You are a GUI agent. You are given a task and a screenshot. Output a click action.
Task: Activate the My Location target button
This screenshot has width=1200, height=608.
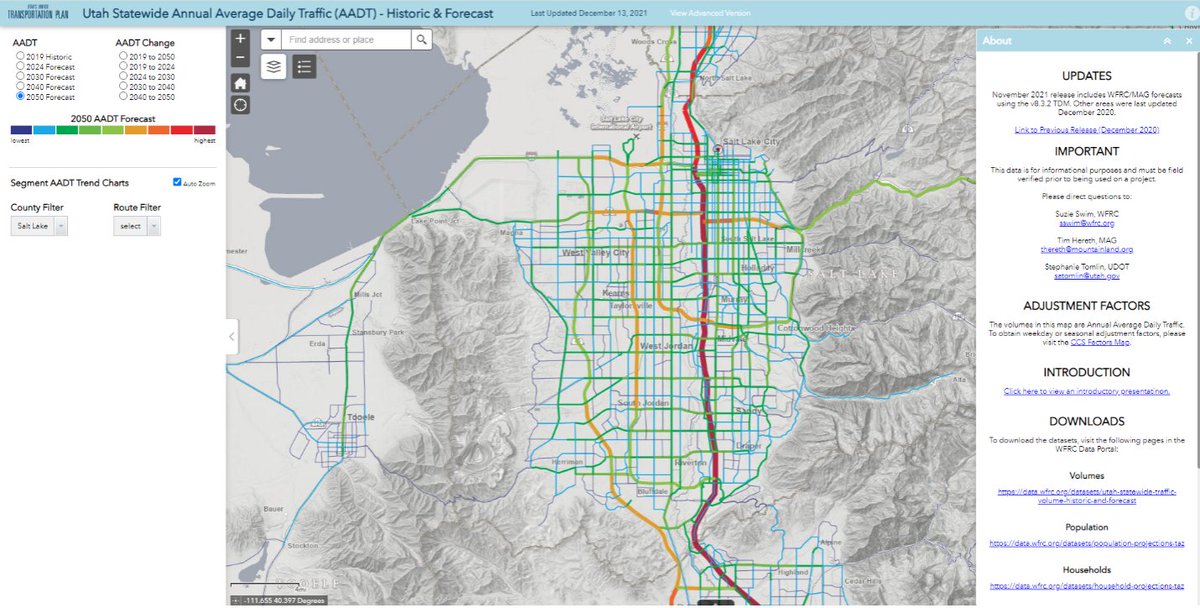pos(240,105)
